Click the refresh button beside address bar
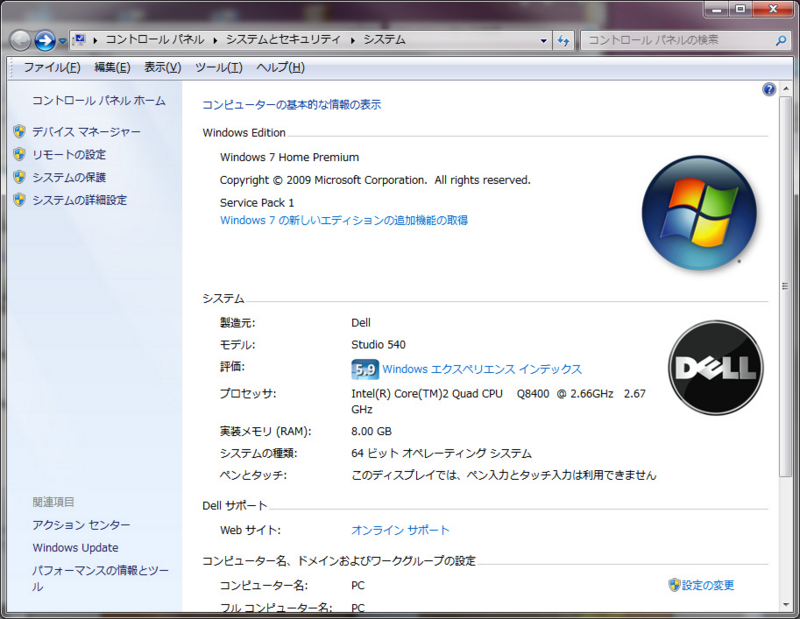This screenshot has width=800, height=619. click(563, 40)
